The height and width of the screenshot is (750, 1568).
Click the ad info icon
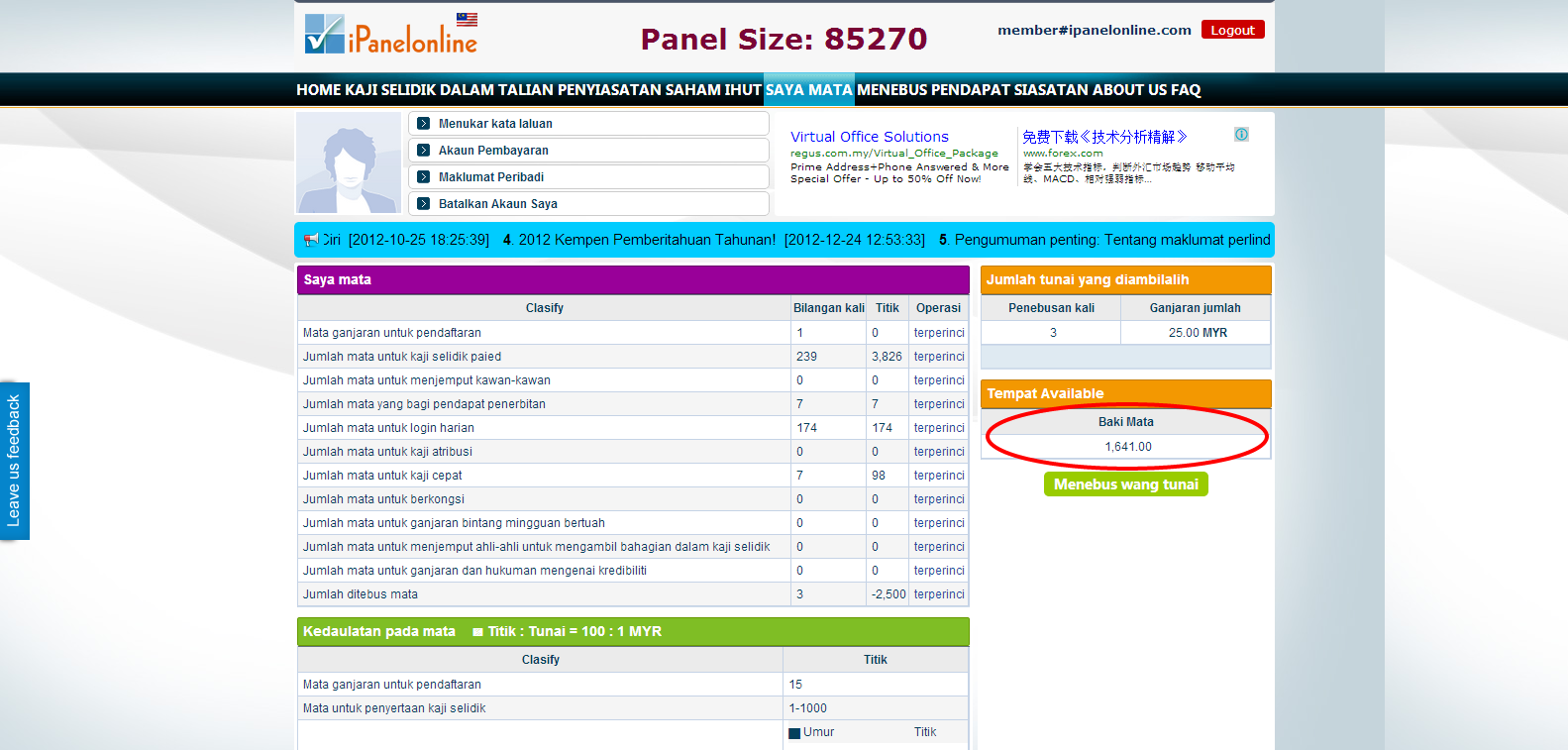(x=1241, y=134)
